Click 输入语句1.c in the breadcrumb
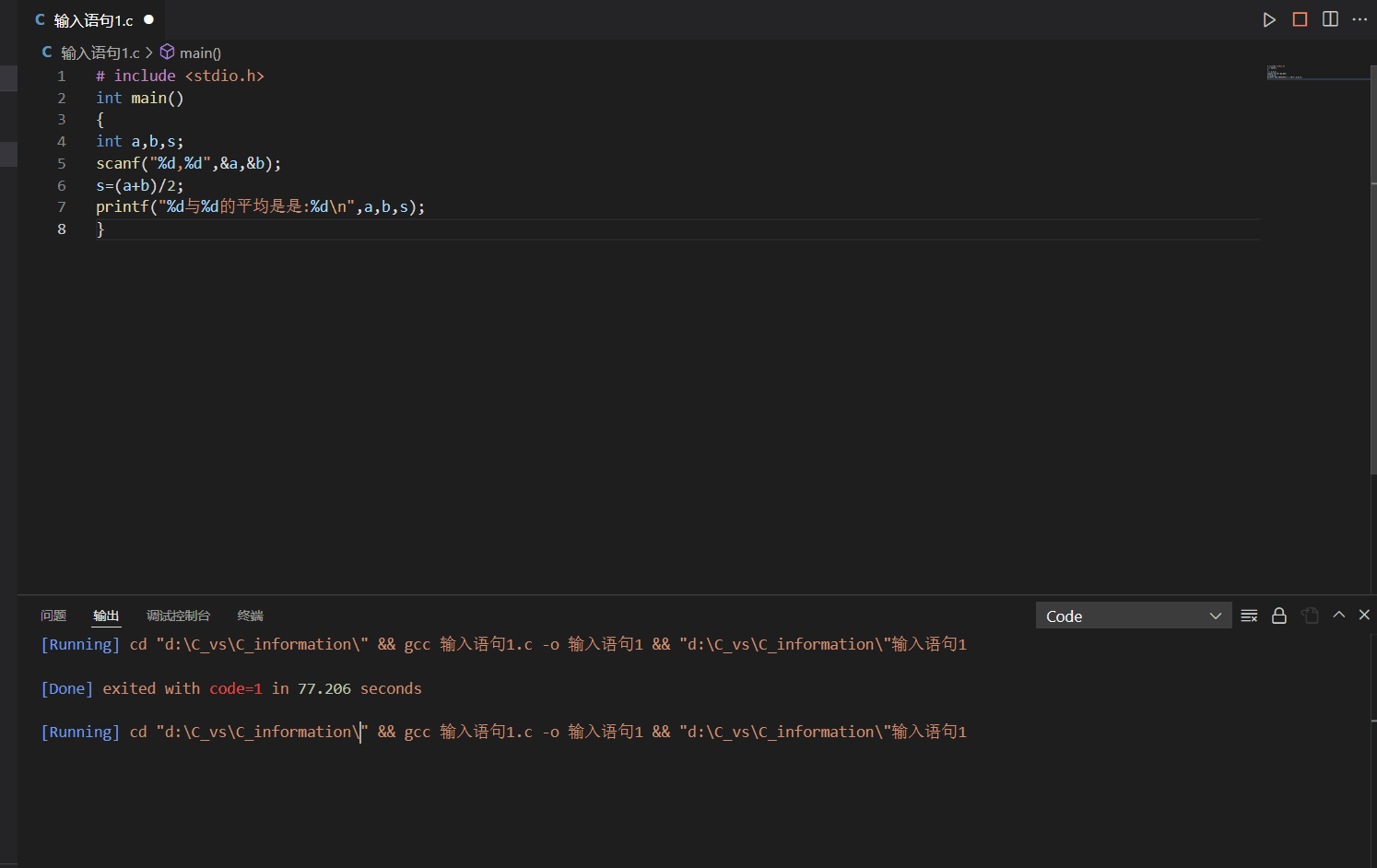This screenshot has height=868, width=1377. (x=100, y=53)
